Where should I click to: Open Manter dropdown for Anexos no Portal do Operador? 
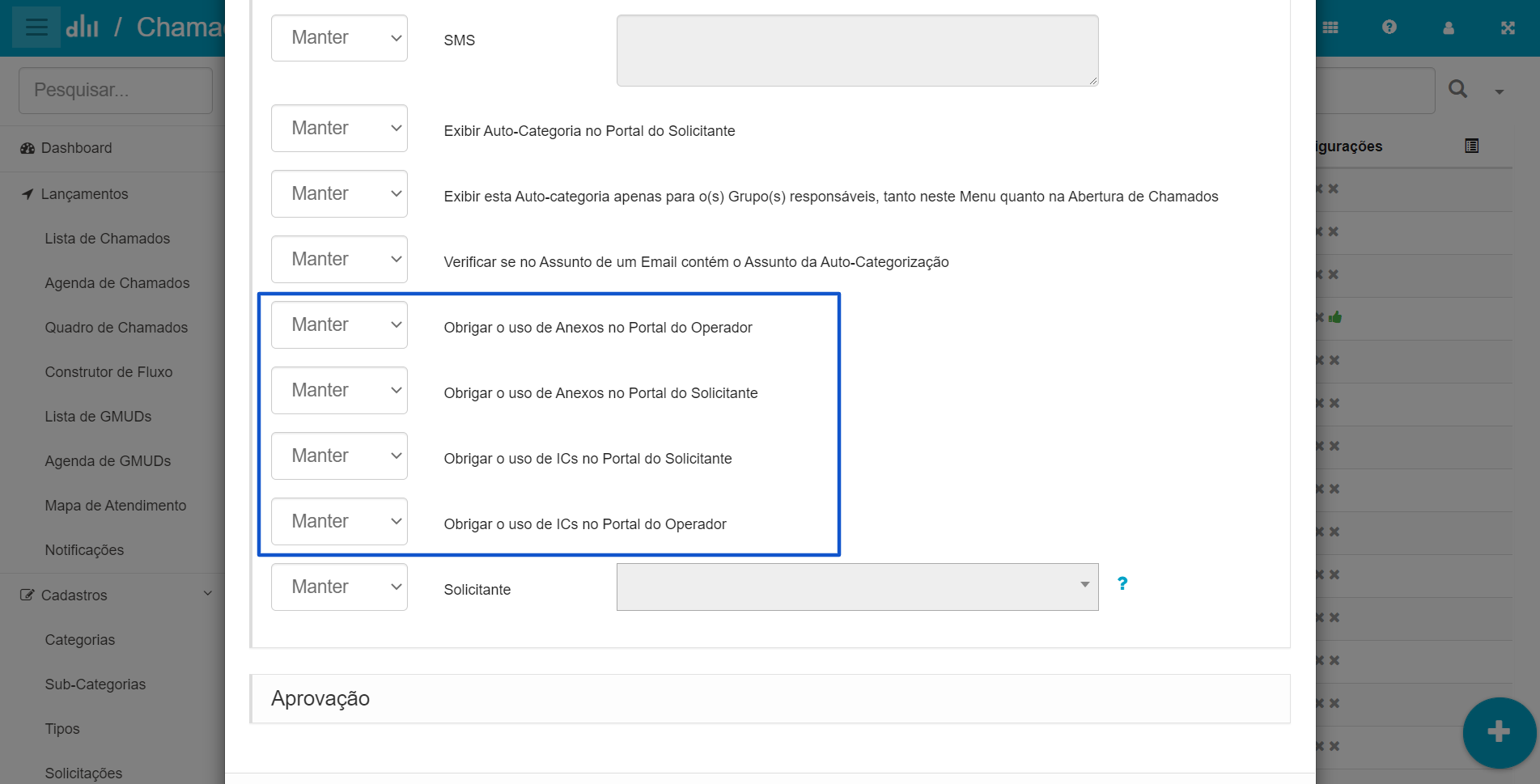(339, 324)
